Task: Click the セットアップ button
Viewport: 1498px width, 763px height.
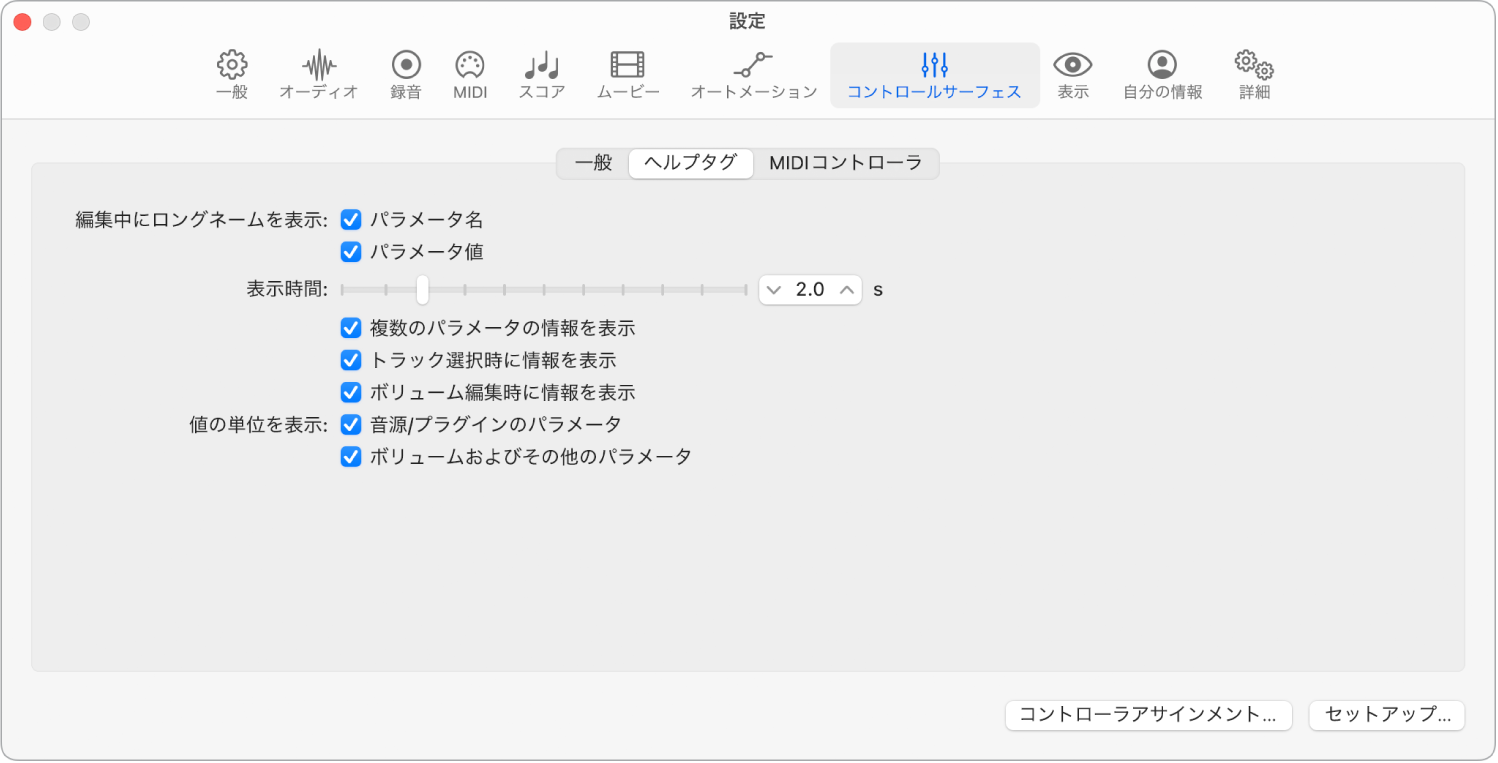Action: coord(1386,715)
